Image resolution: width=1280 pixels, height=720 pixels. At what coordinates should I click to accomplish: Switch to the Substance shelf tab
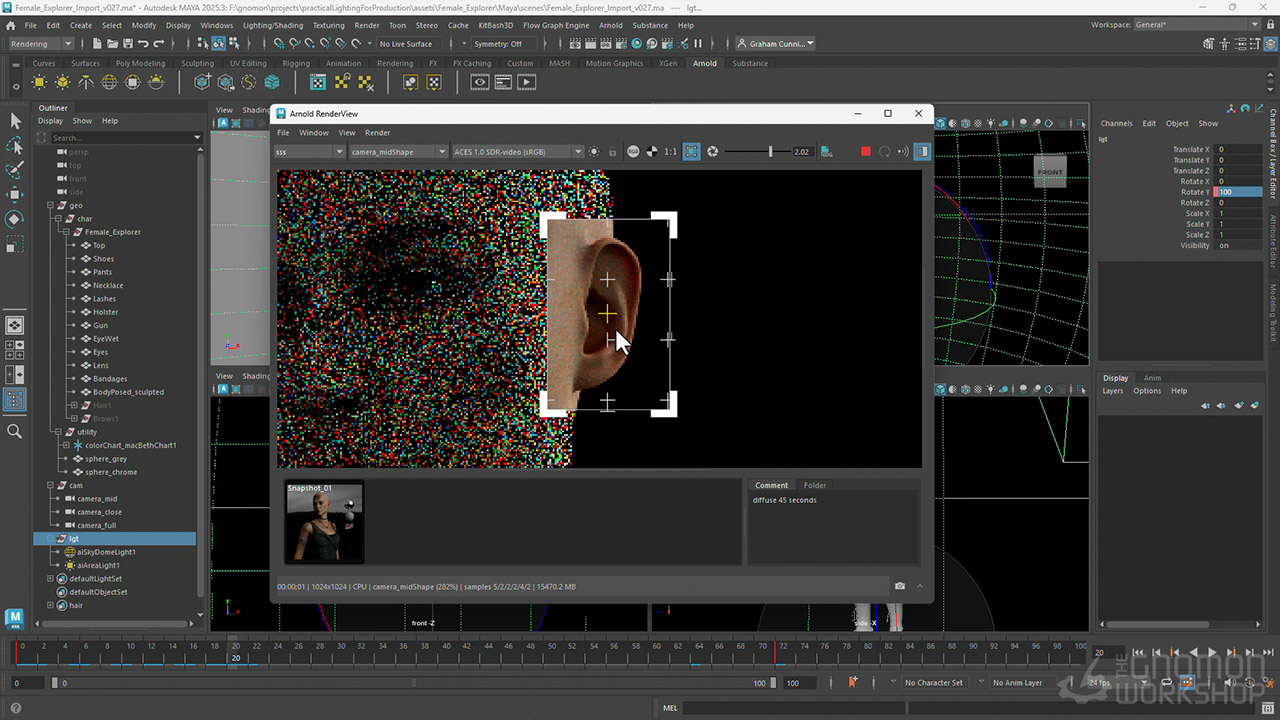click(750, 63)
